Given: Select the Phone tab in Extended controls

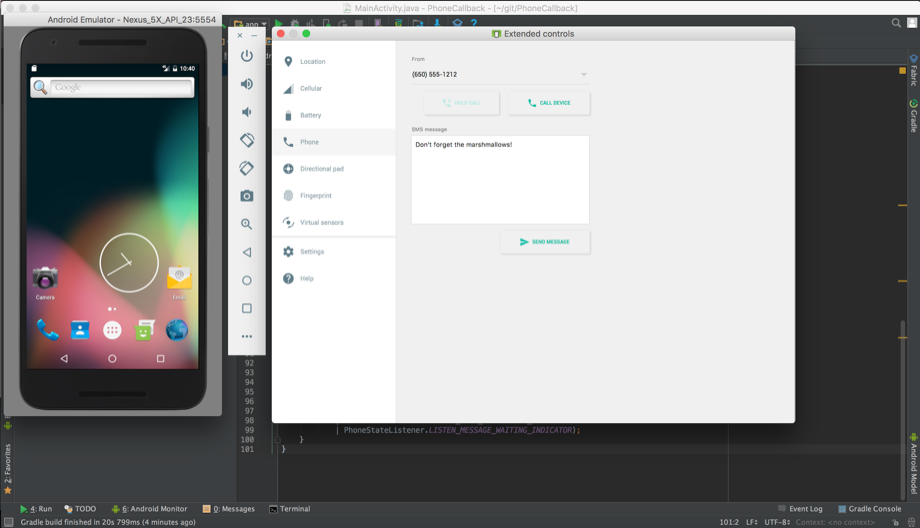Looking at the screenshot, I should coord(334,142).
